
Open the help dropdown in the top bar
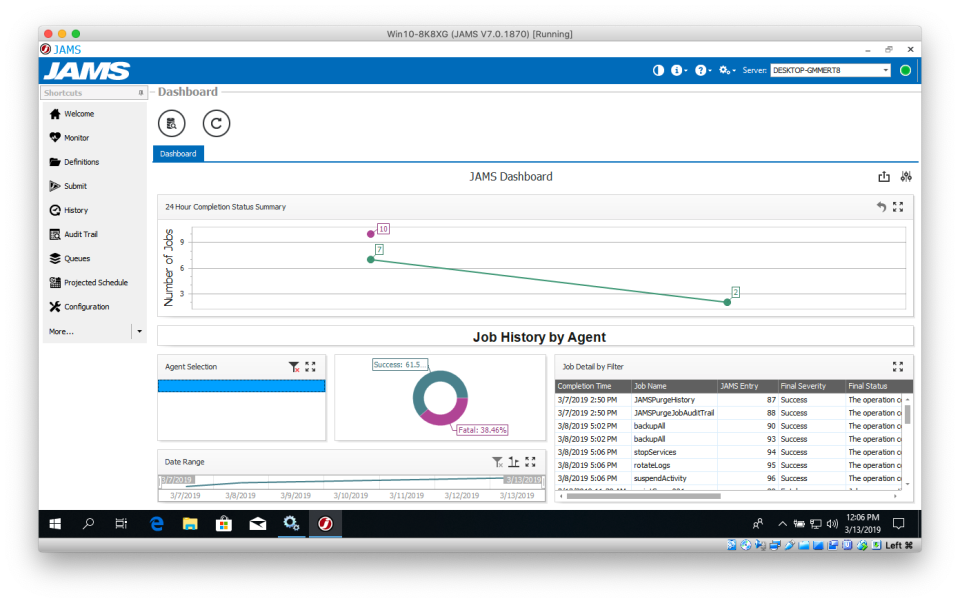click(x=702, y=70)
